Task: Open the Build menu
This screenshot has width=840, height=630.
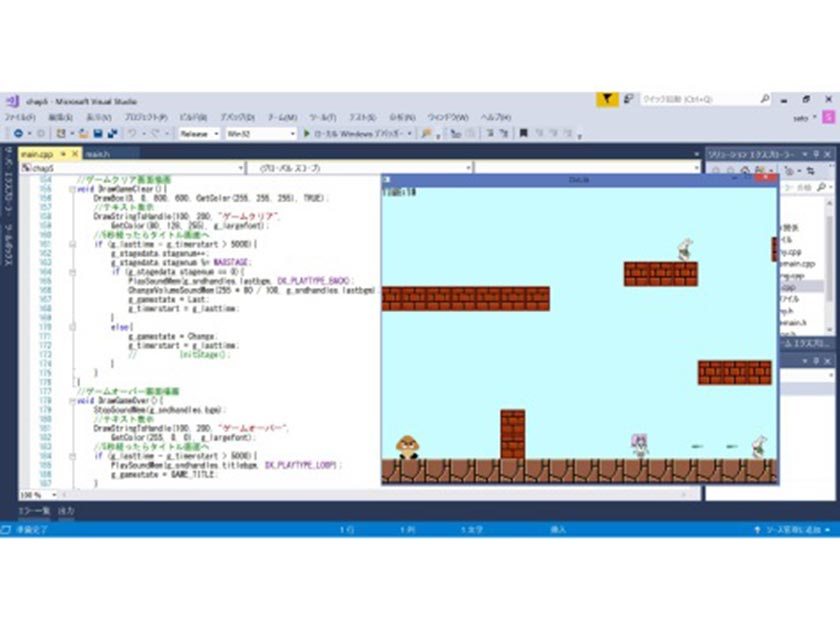Action: pos(193,117)
